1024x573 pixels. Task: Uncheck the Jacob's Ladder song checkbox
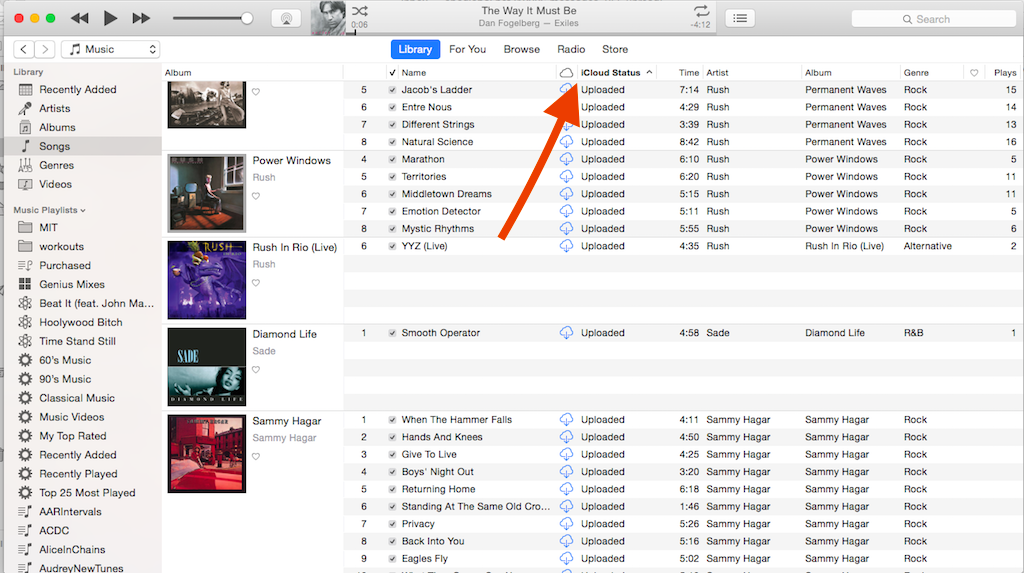[x=392, y=90]
